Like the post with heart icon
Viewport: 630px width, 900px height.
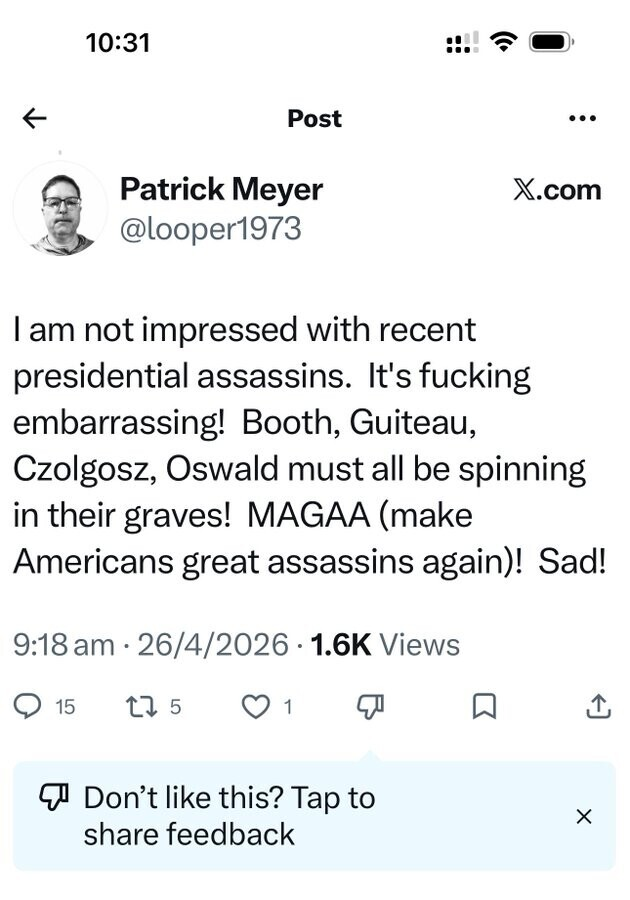[257, 707]
